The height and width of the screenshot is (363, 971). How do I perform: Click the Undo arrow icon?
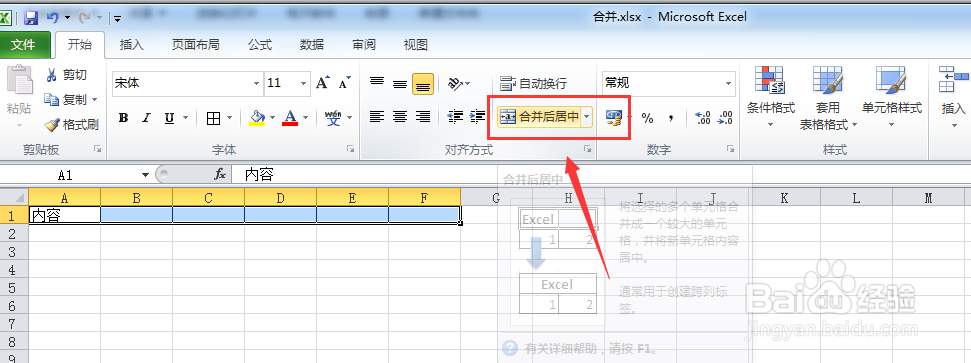[x=53, y=18]
